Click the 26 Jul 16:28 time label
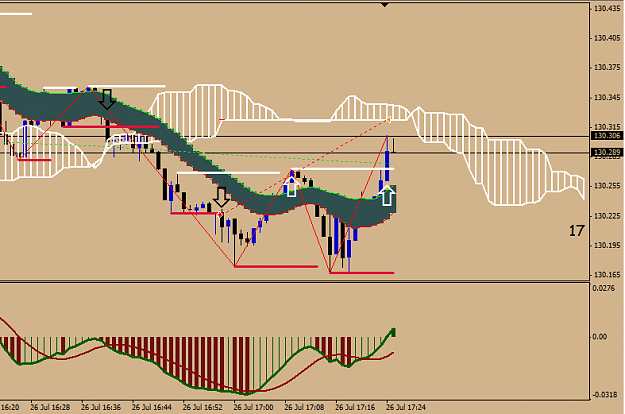This screenshot has height=414, width=625. (x=51, y=408)
